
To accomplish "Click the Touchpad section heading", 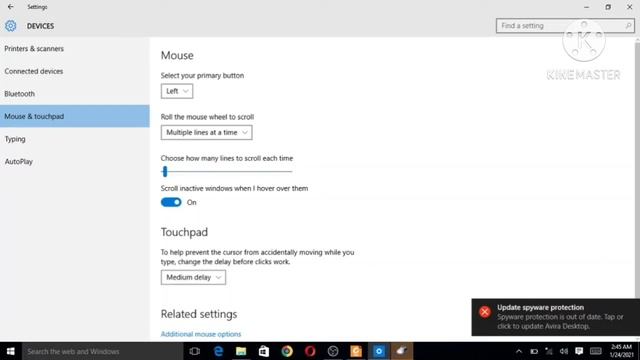I will pyautogui.click(x=184, y=232).
